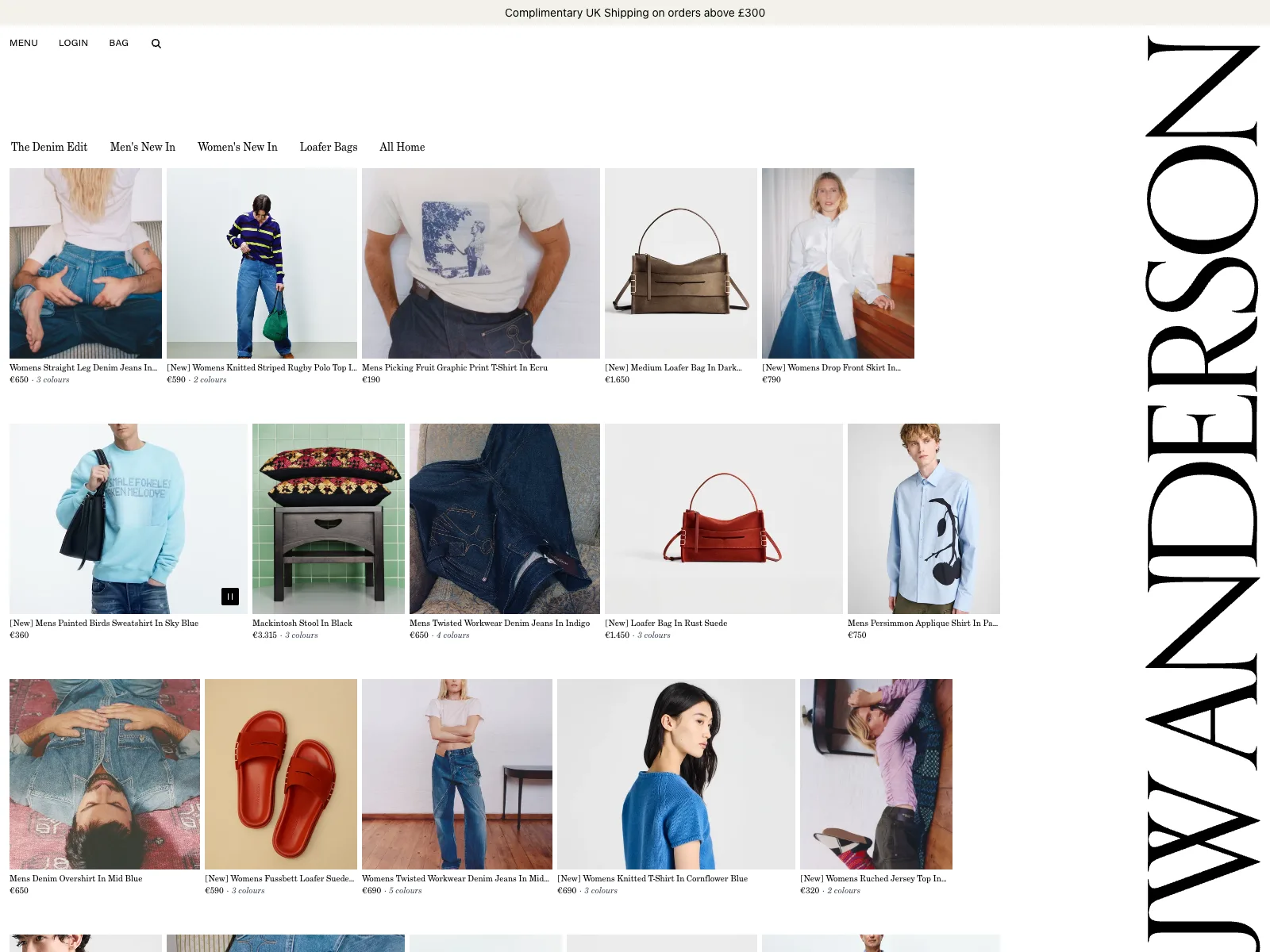Open Womens Twisted Workwear Denim Jeans image
Image resolution: width=1270 pixels, height=952 pixels.
[x=457, y=774]
